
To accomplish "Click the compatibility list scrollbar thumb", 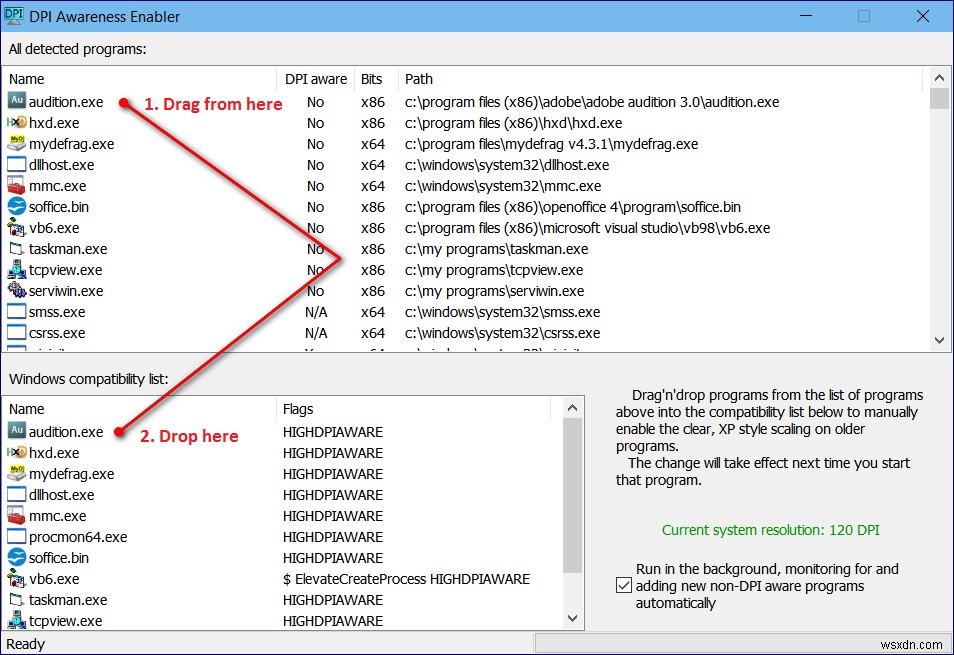I will coord(572,495).
